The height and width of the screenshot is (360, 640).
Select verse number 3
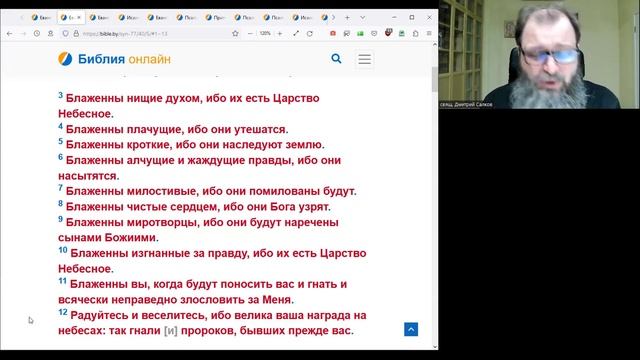60,95
